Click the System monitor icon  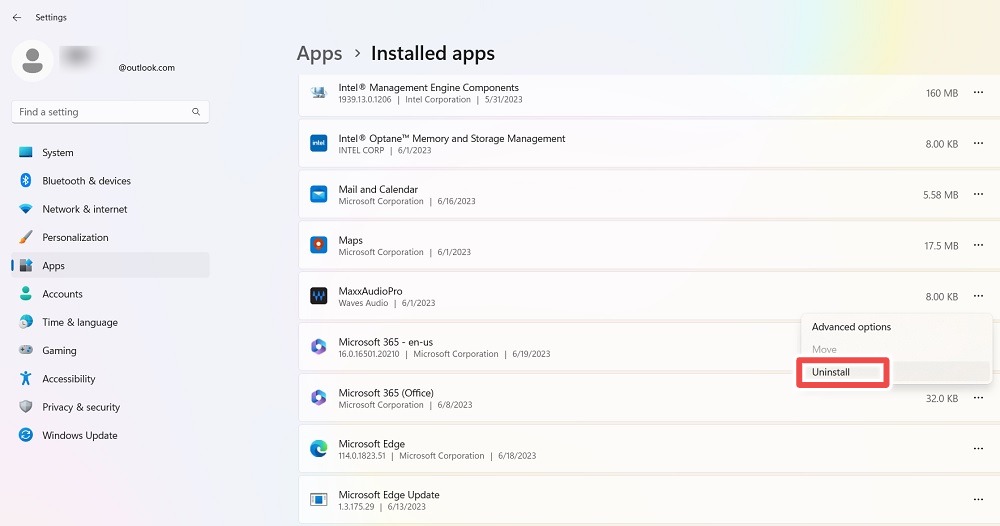pyautogui.click(x=26, y=152)
